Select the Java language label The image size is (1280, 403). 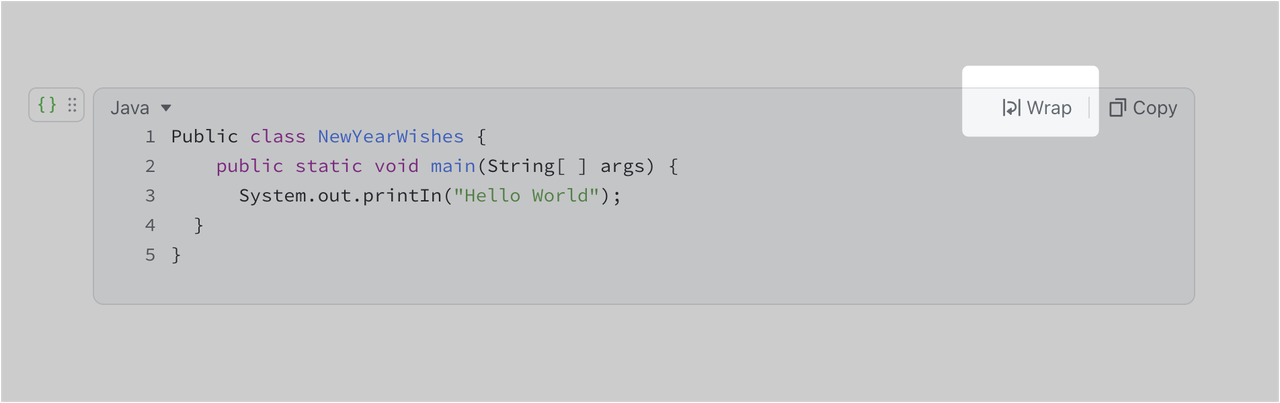(x=130, y=108)
